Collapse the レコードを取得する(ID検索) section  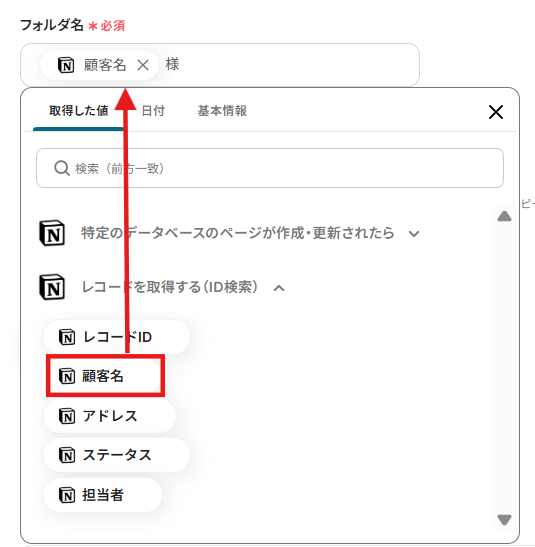pyautogui.click(x=170, y=287)
